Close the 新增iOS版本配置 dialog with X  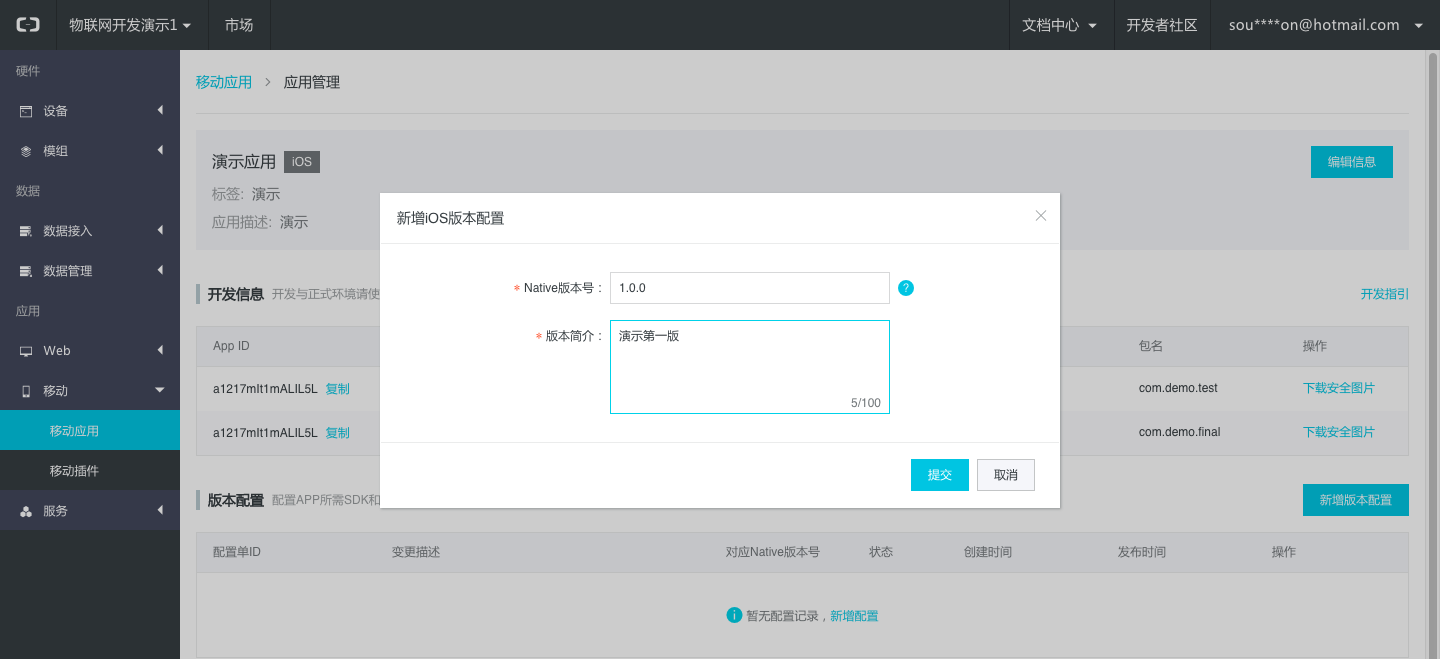(1040, 215)
